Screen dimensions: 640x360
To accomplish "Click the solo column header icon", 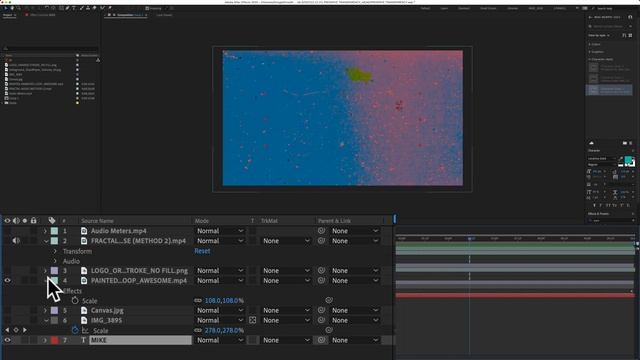I will click(25, 221).
